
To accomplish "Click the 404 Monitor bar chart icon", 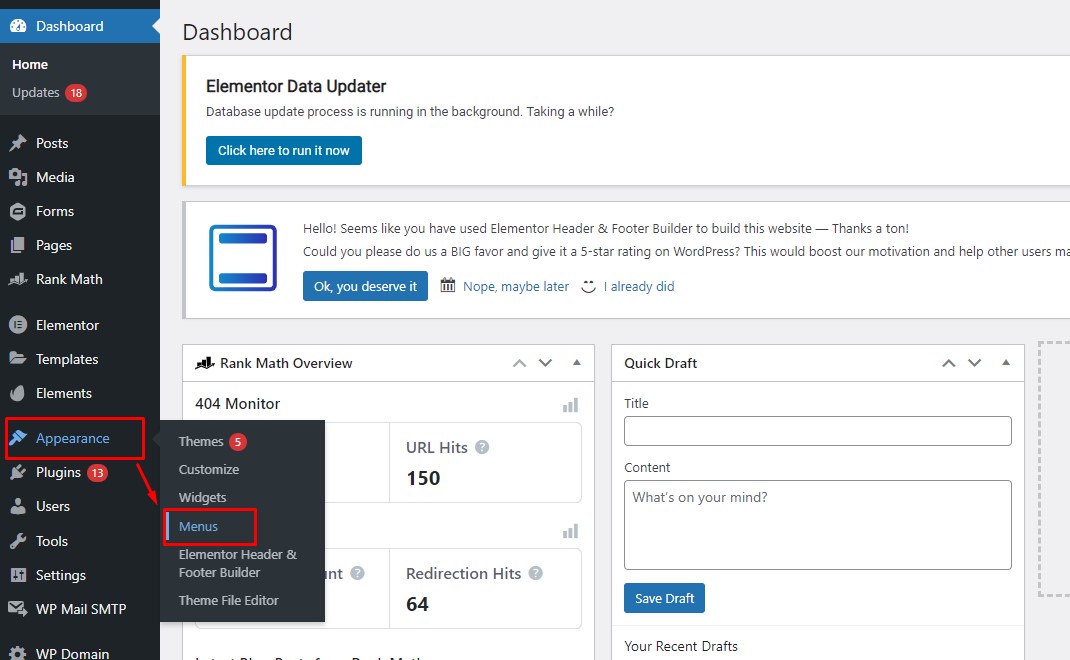I will point(570,405).
